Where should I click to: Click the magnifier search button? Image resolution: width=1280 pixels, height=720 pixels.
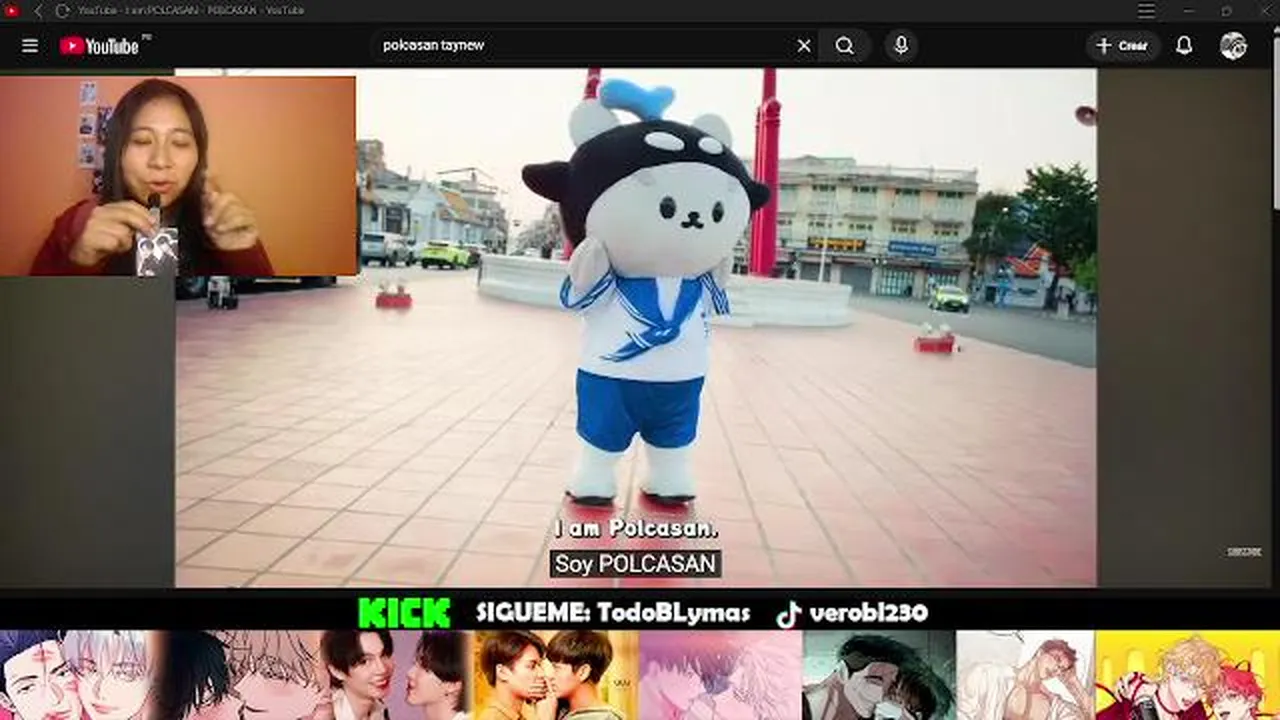pos(845,46)
